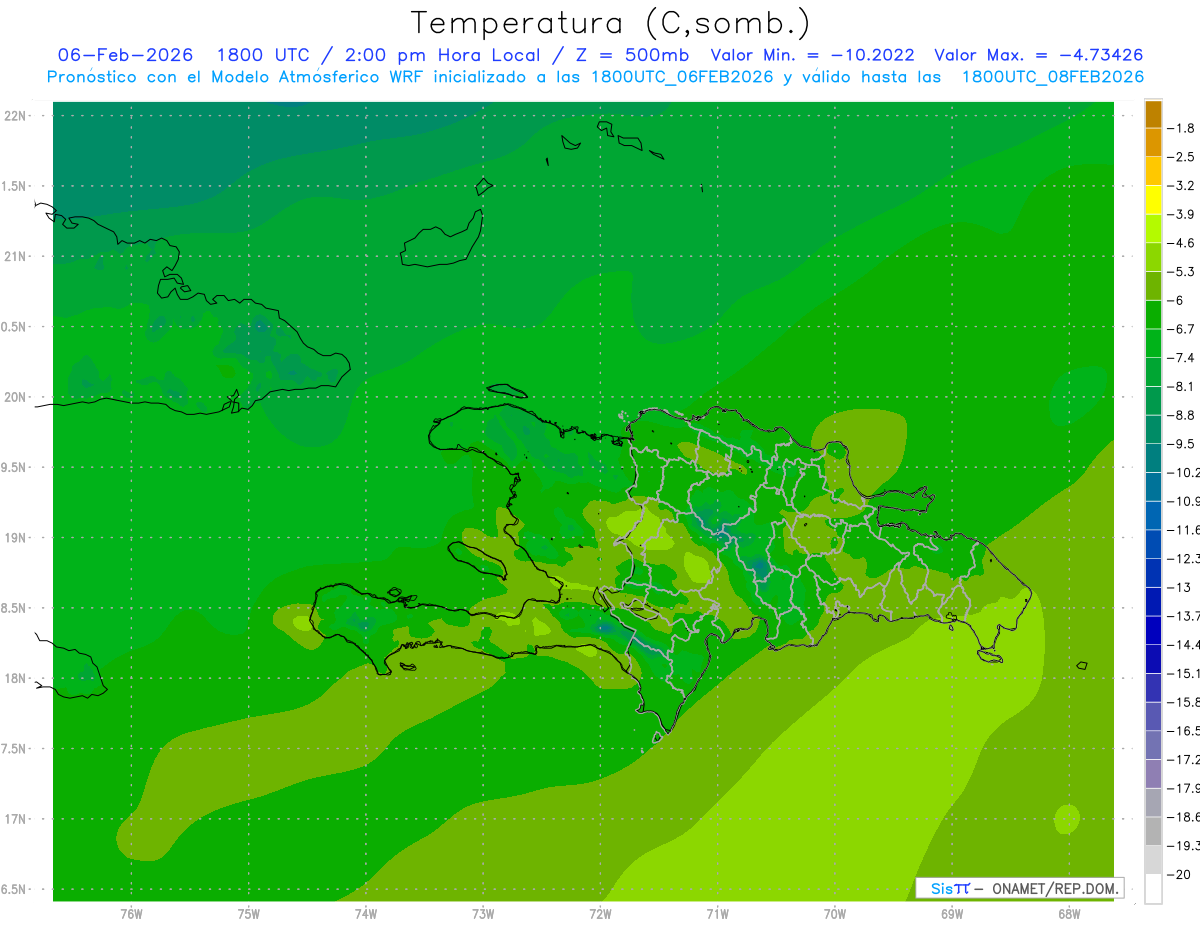
Task: Click the 'SisTT – ONAMET/REP.DOM.' credit box
Action: [1020, 888]
